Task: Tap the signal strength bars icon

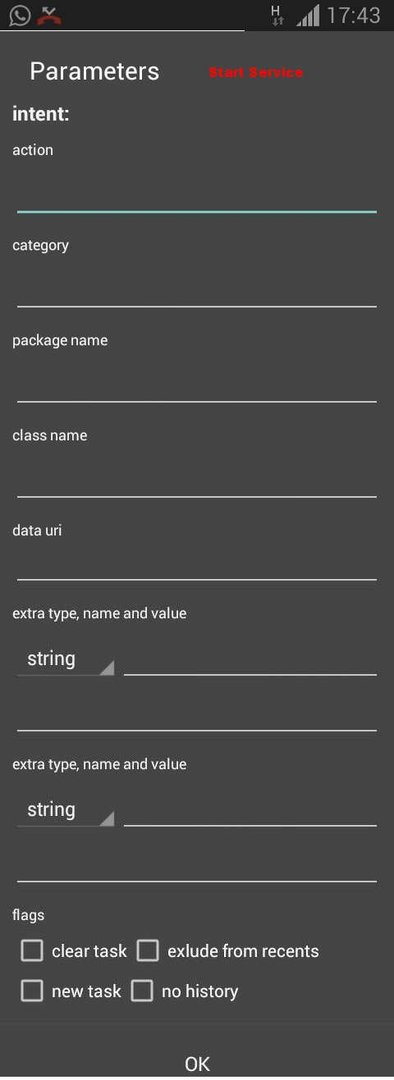Action: (x=307, y=16)
